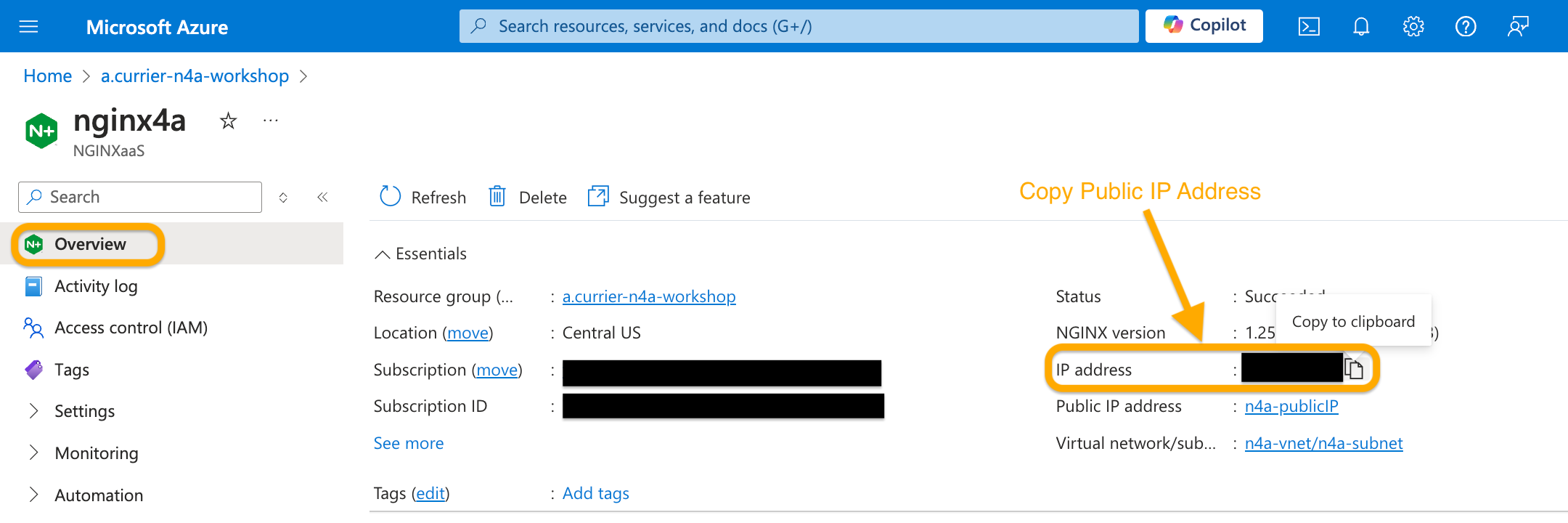Click move link next to Location
Image resolution: width=1568 pixels, height=523 pixels.
click(x=468, y=333)
